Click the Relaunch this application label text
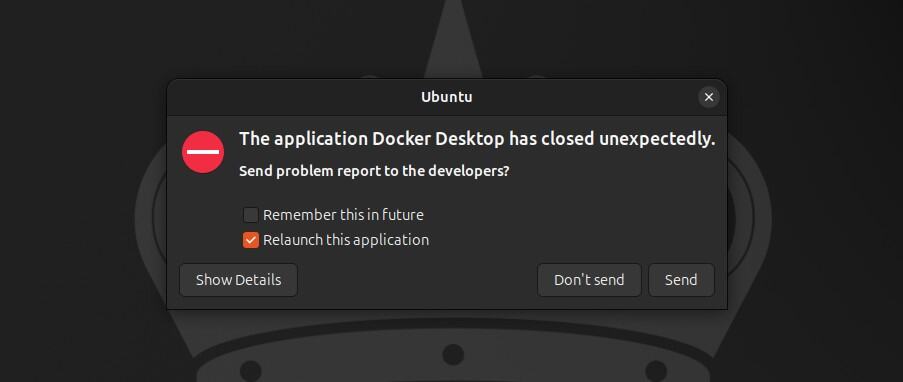Image resolution: width=903 pixels, height=382 pixels. (x=346, y=240)
